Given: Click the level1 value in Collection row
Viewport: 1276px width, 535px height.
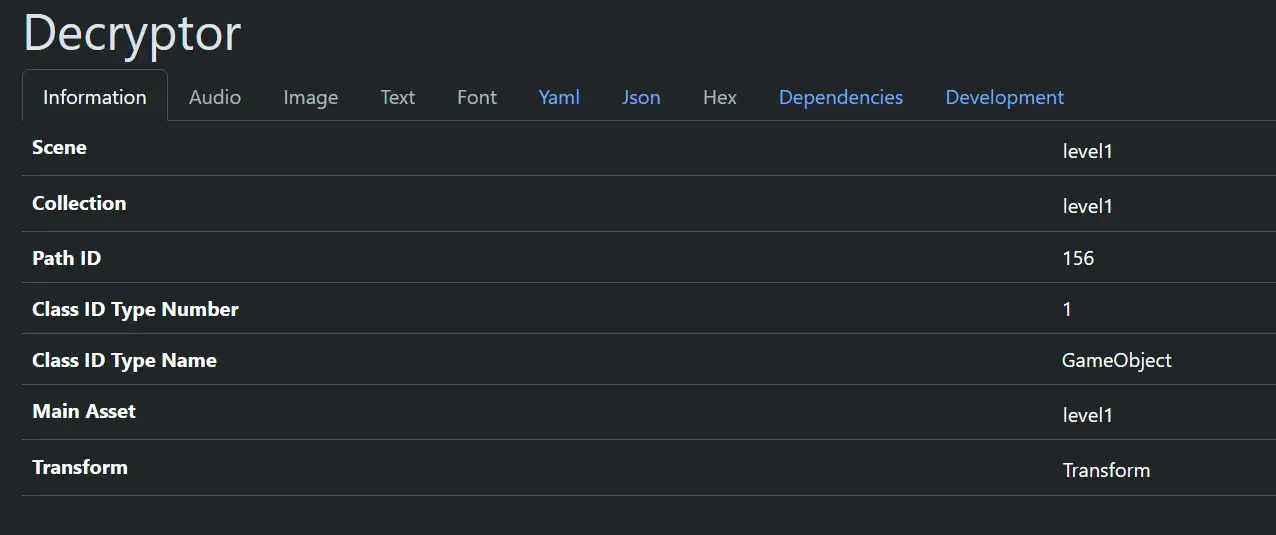Looking at the screenshot, I should tap(1087, 207).
